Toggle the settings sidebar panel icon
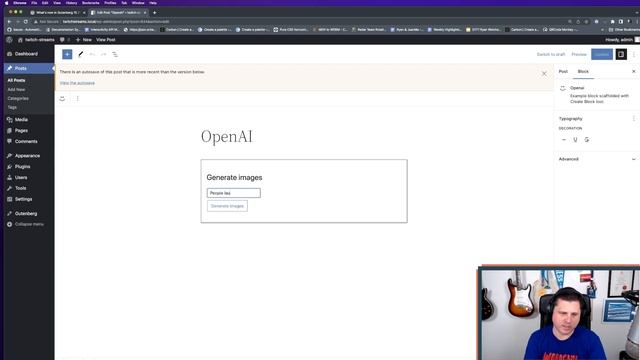This screenshot has width=640, height=360. (x=621, y=54)
